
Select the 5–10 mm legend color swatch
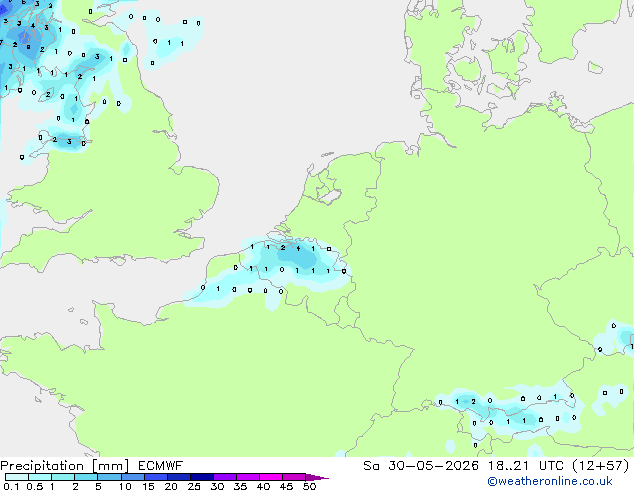tap(109, 477)
